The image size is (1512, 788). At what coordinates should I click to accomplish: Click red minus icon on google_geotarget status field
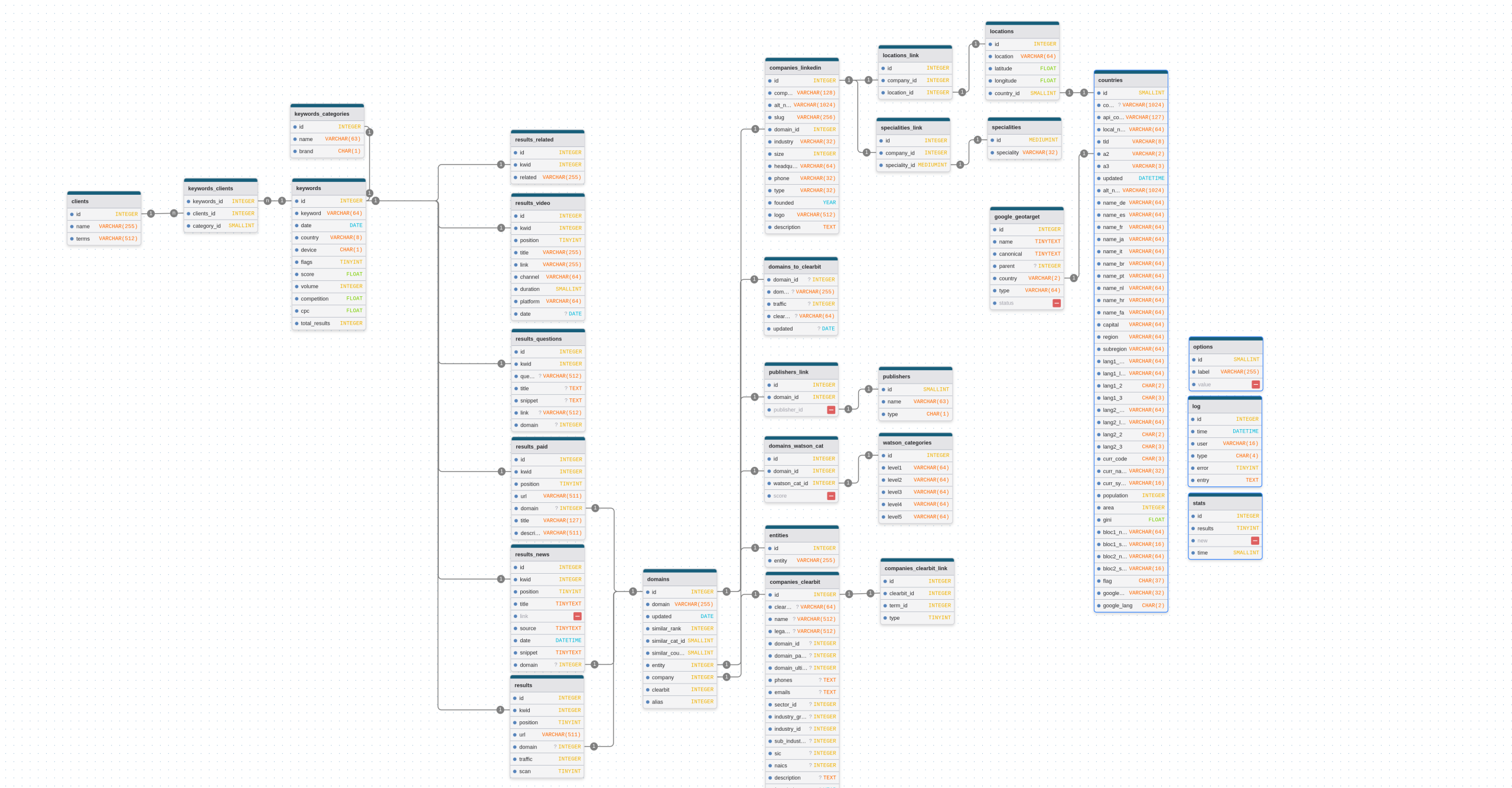[x=1057, y=303]
